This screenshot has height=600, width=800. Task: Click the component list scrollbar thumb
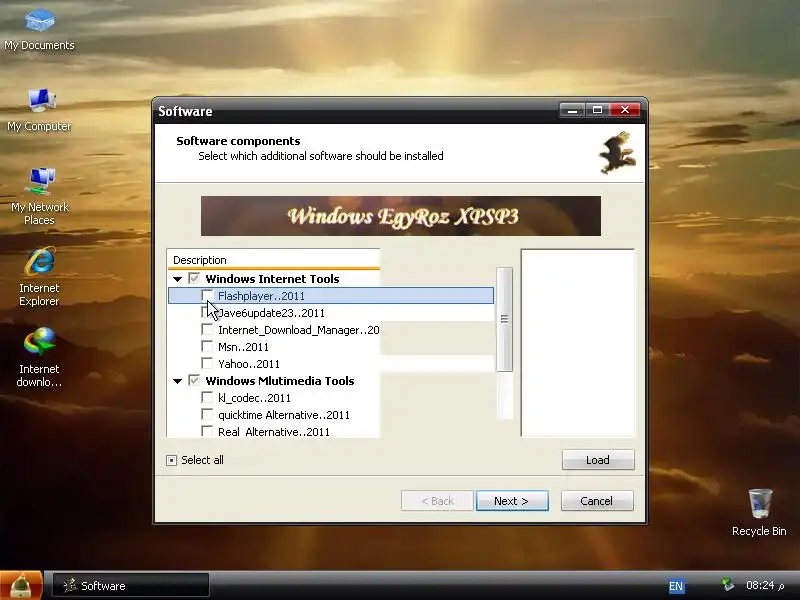click(x=505, y=319)
